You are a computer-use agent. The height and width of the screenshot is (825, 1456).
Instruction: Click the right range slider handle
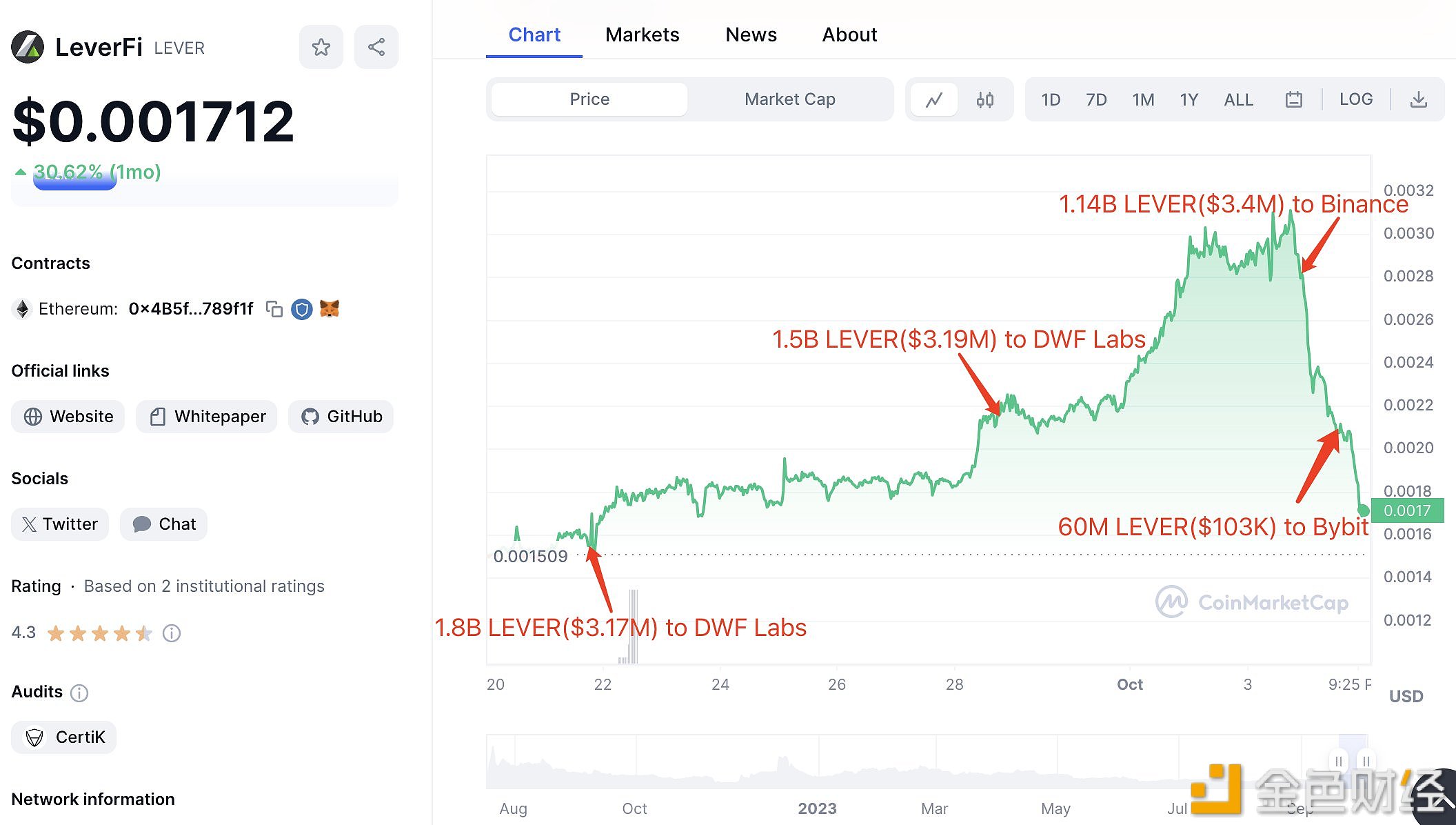click(1366, 762)
